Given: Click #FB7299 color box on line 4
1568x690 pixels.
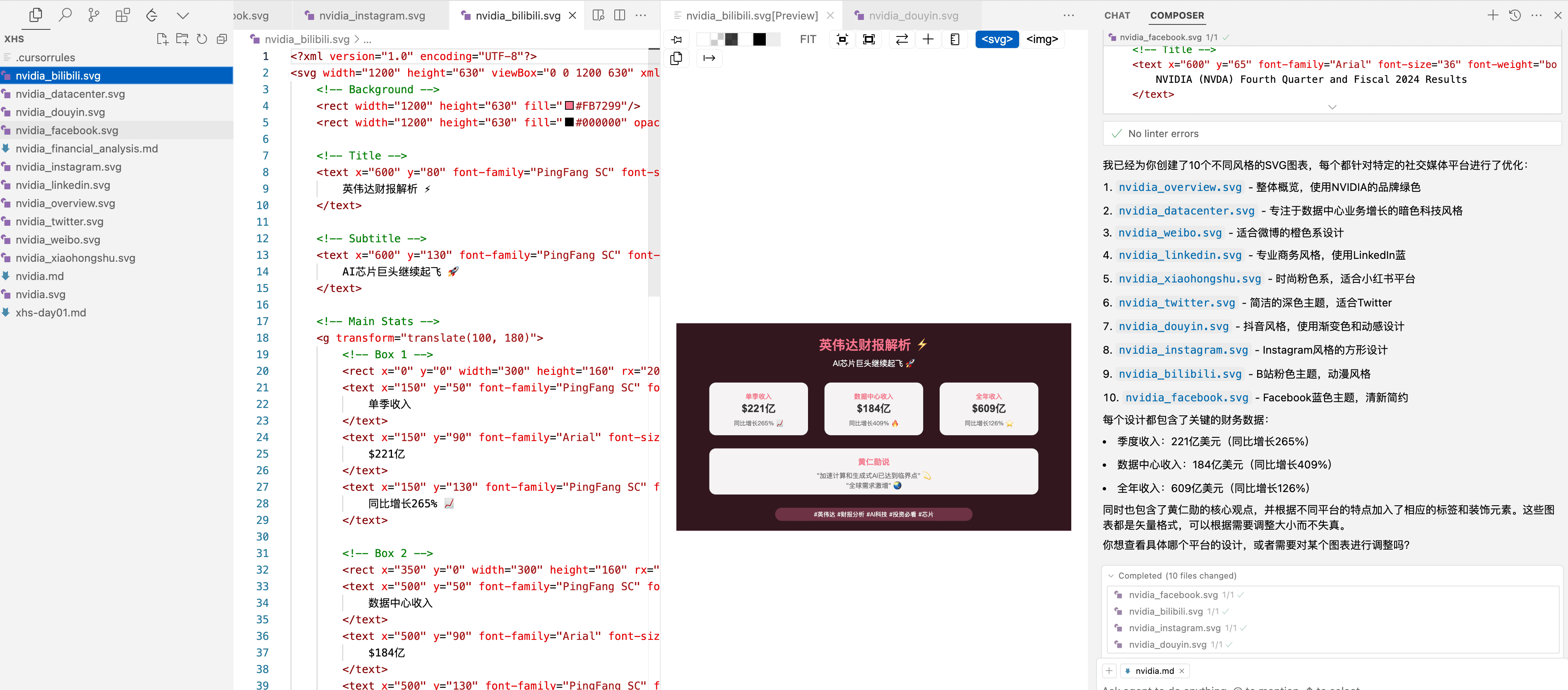Looking at the screenshot, I should (x=570, y=106).
